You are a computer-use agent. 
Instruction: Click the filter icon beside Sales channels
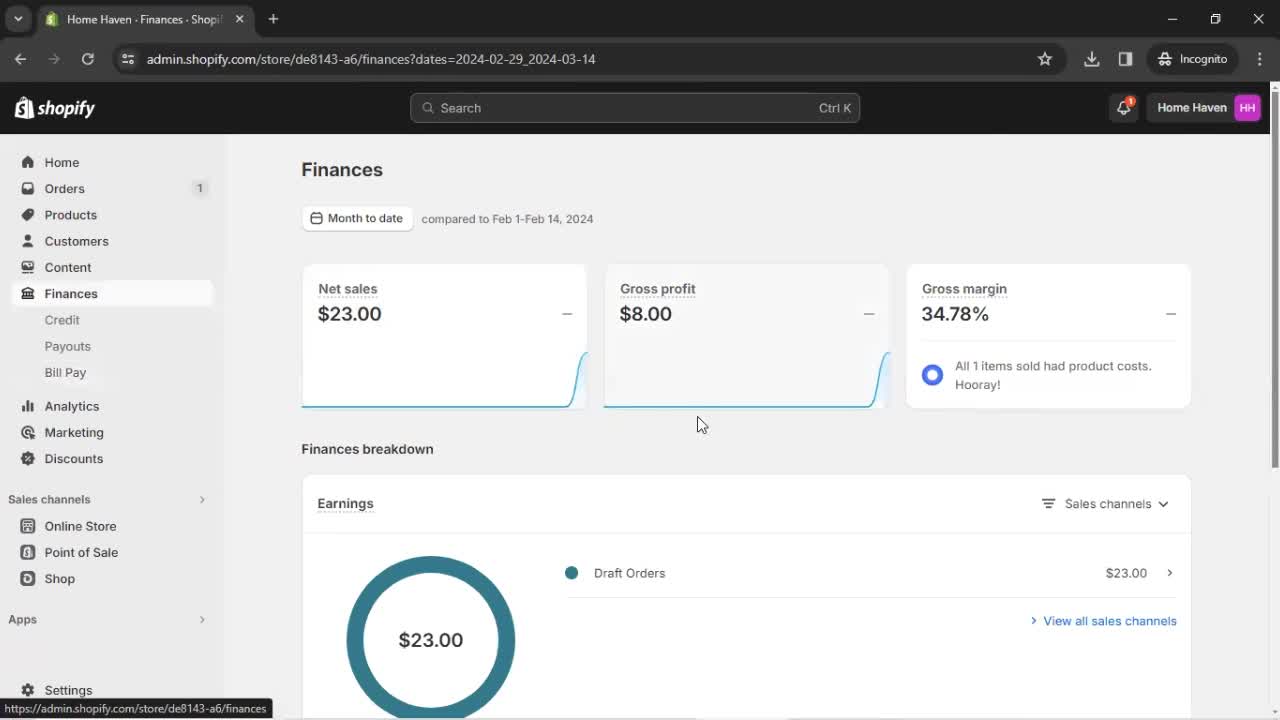pyautogui.click(x=1048, y=504)
